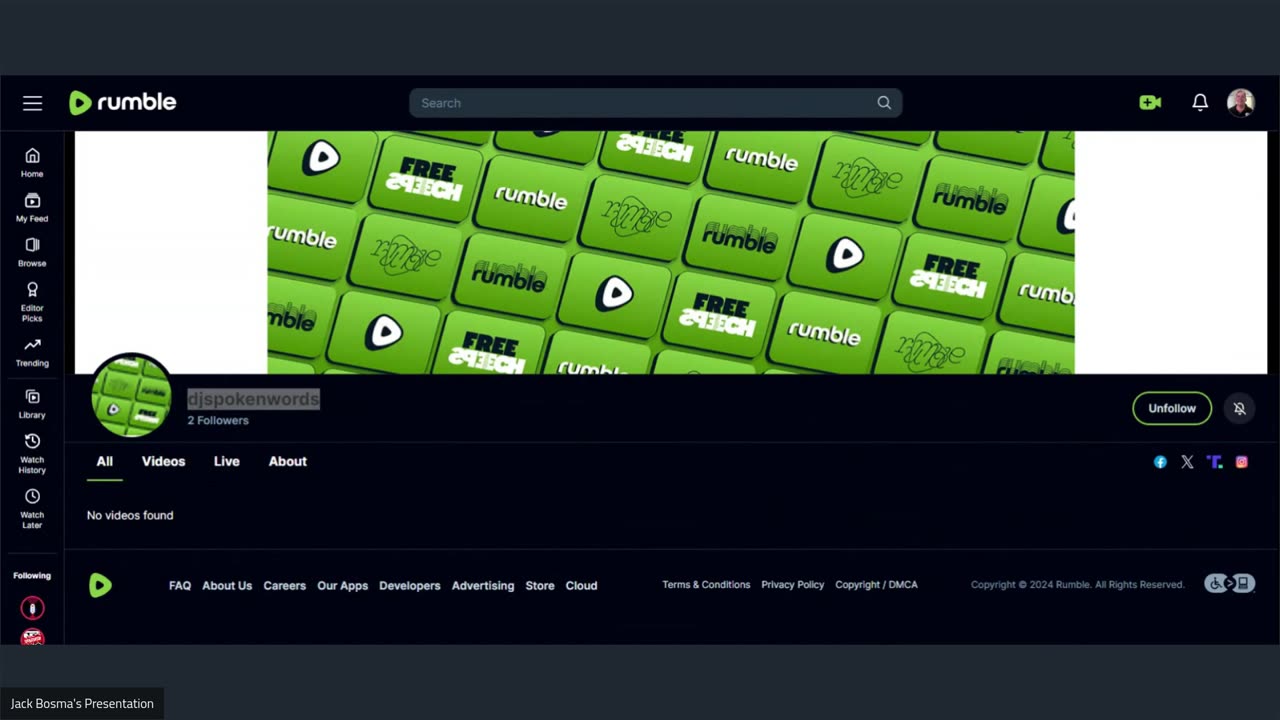Viewport: 1280px width, 720px height.
Task: Open Watch Later in sidebar
Action: click(x=32, y=509)
